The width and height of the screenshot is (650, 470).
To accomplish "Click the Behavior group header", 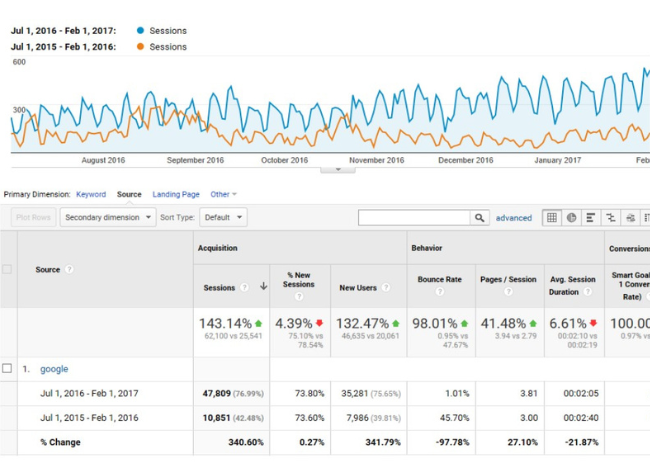I will click(x=427, y=248).
